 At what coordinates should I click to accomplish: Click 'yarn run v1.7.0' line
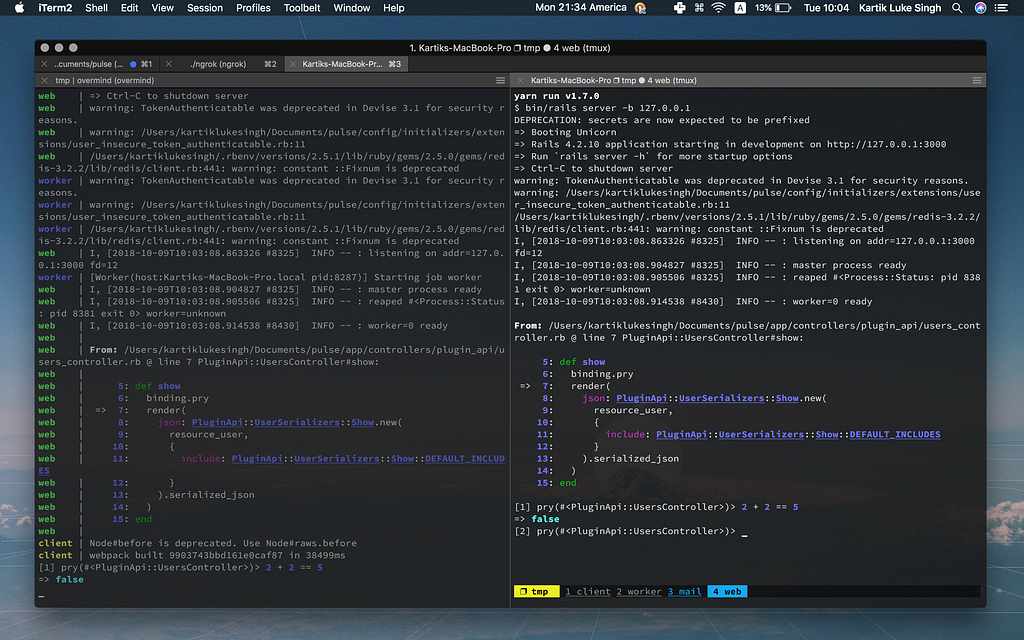[556, 96]
